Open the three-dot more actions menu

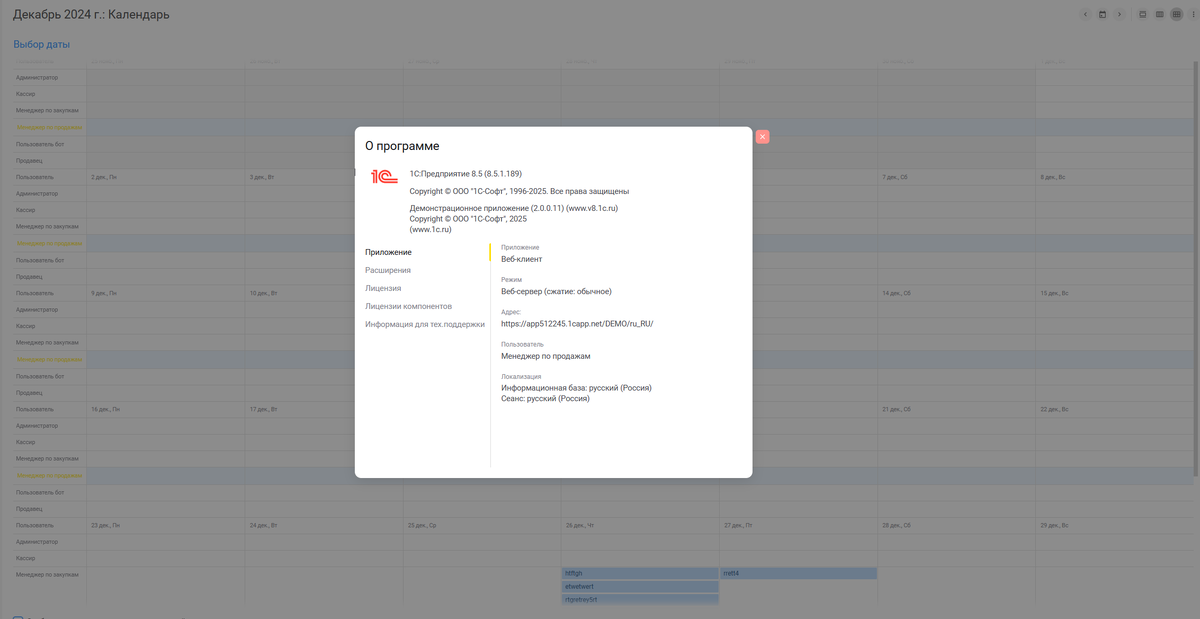[x=1192, y=14]
